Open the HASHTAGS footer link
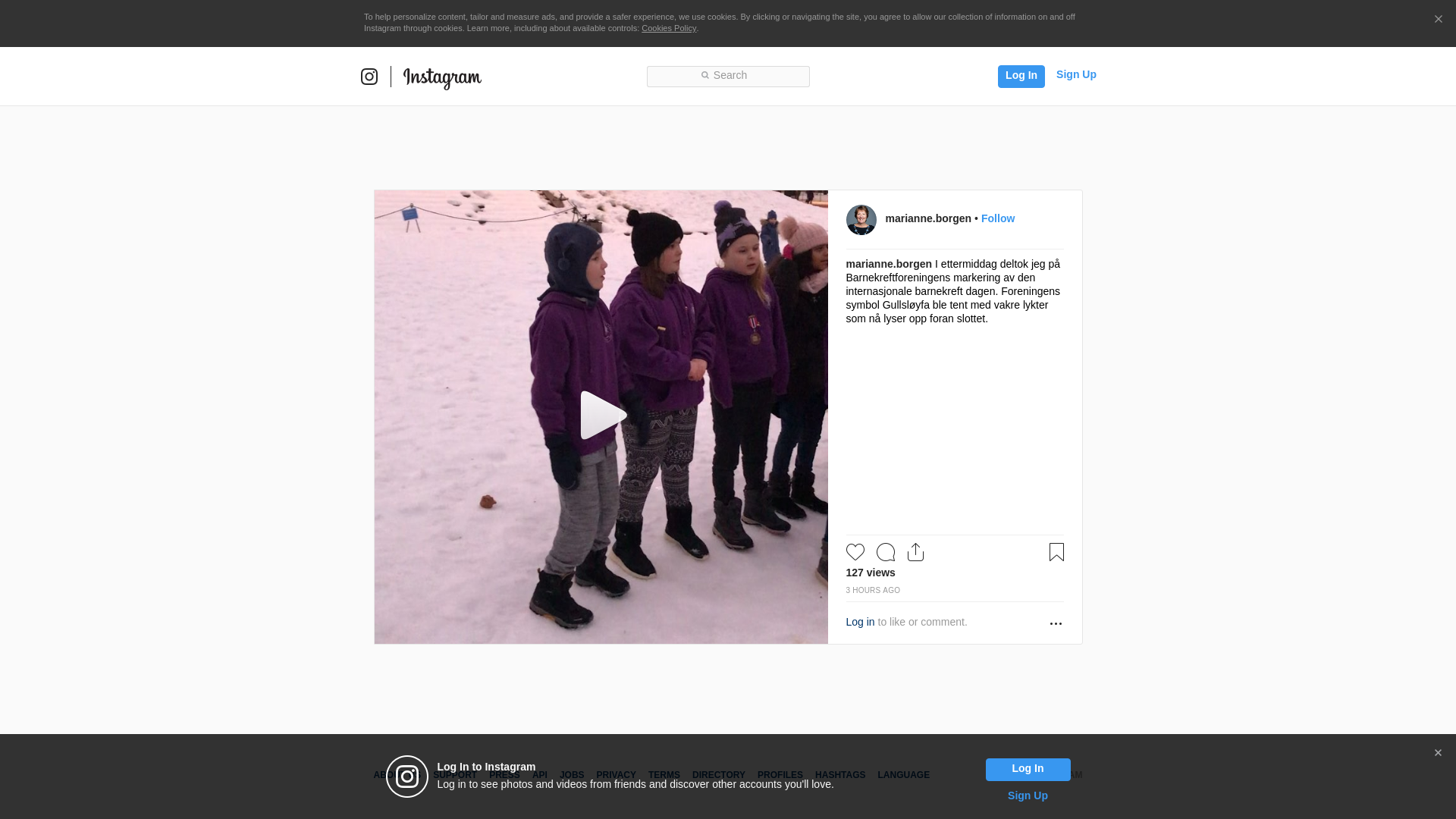This screenshot has width=1456, height=819. coord(840,775)
